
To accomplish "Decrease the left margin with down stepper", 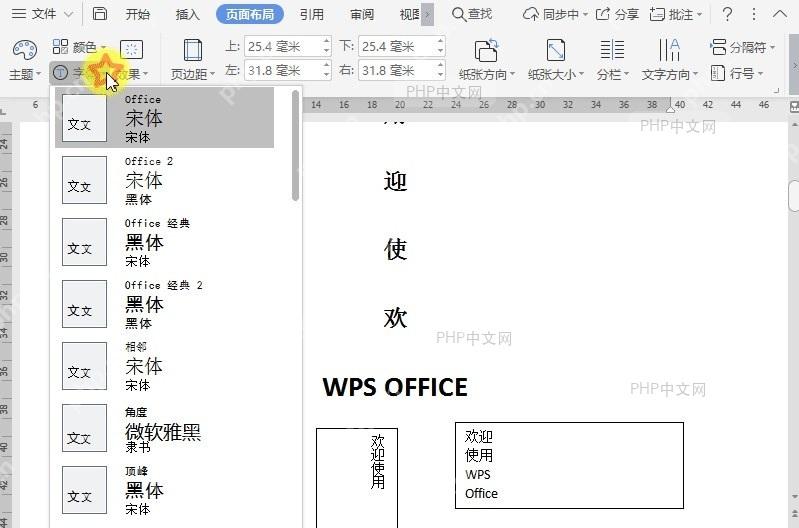I will click(326, 75).
